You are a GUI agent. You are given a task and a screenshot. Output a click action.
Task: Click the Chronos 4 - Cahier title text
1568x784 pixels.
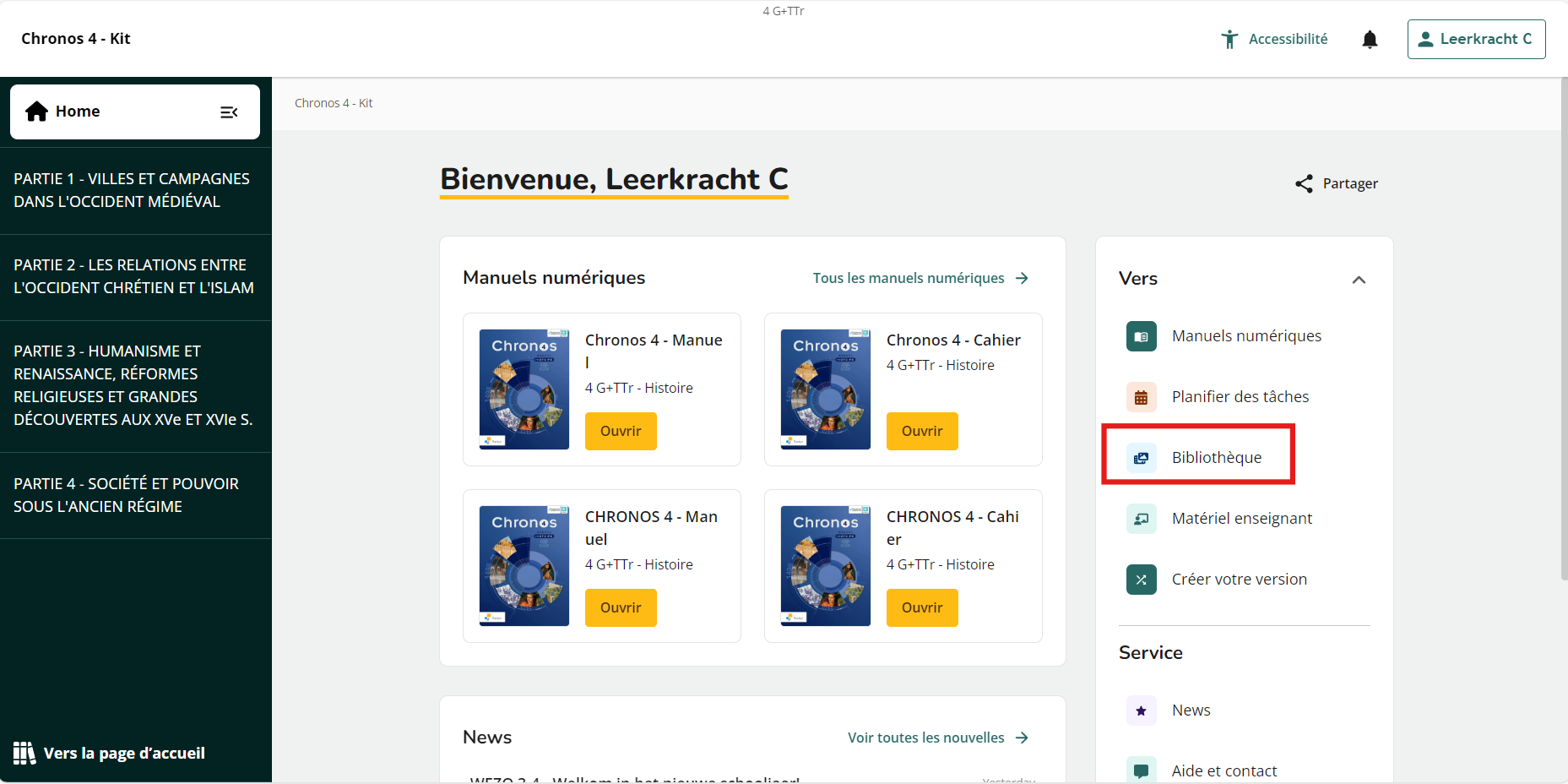pyautogui.click(x=953, y=340)
